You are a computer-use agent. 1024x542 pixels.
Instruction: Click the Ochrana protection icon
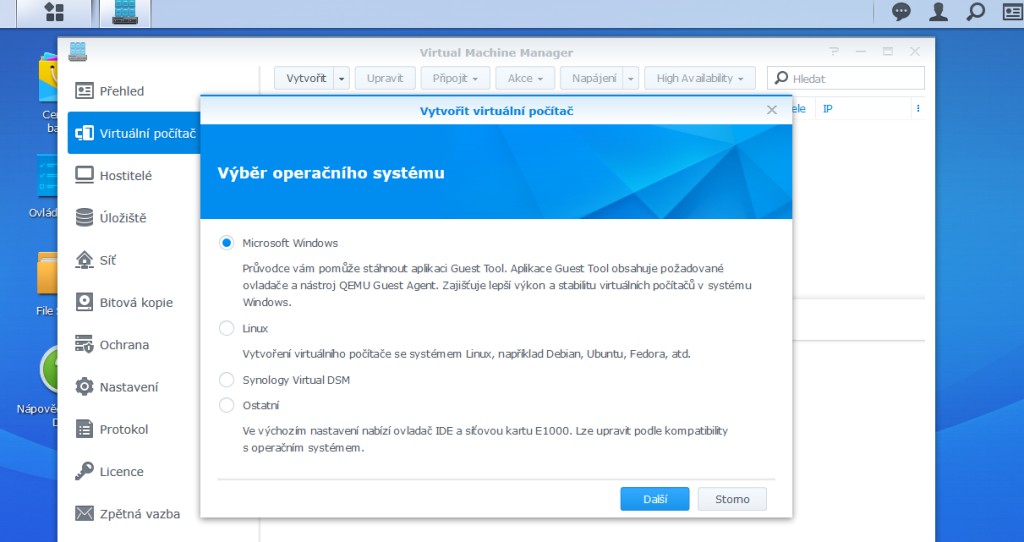tap(84, 344)
